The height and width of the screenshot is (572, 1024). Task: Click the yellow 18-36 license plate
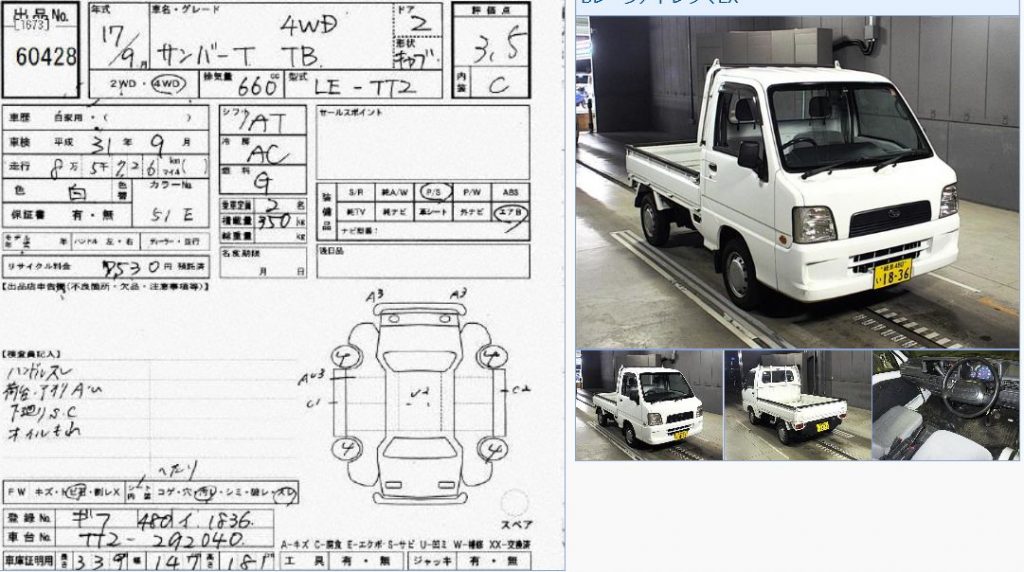[x=892, y=274]
